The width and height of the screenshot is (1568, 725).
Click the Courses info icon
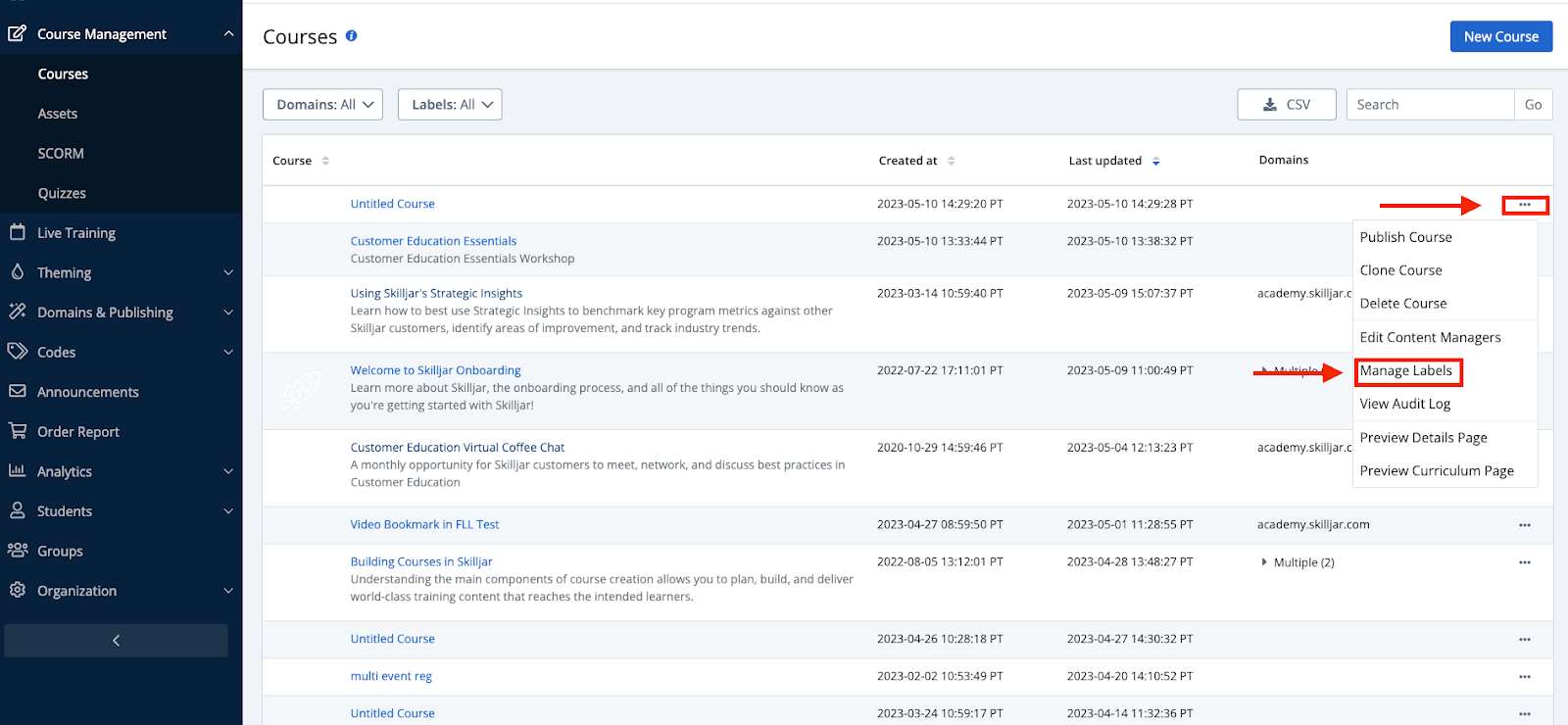(351, 36)
